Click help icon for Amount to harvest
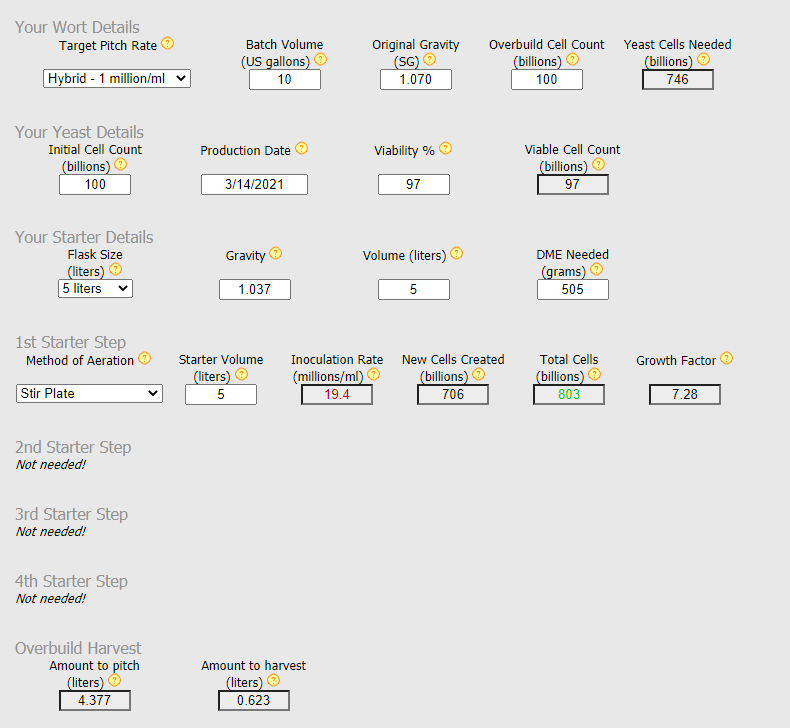Image resolution: width=790 pixels, height=728 pixels. (x=273, y=681)
